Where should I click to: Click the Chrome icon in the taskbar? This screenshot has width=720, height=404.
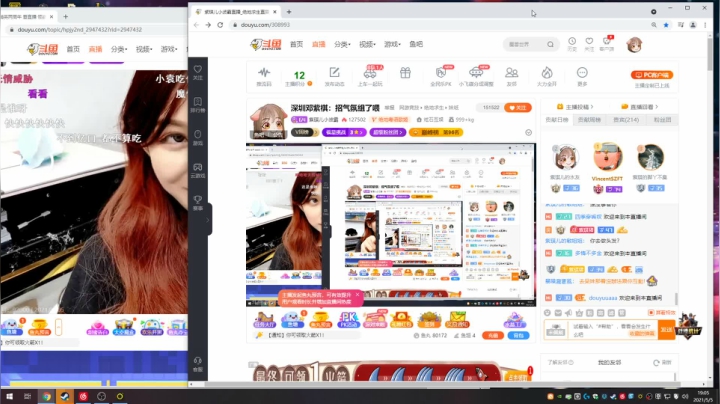coord(46,396)
